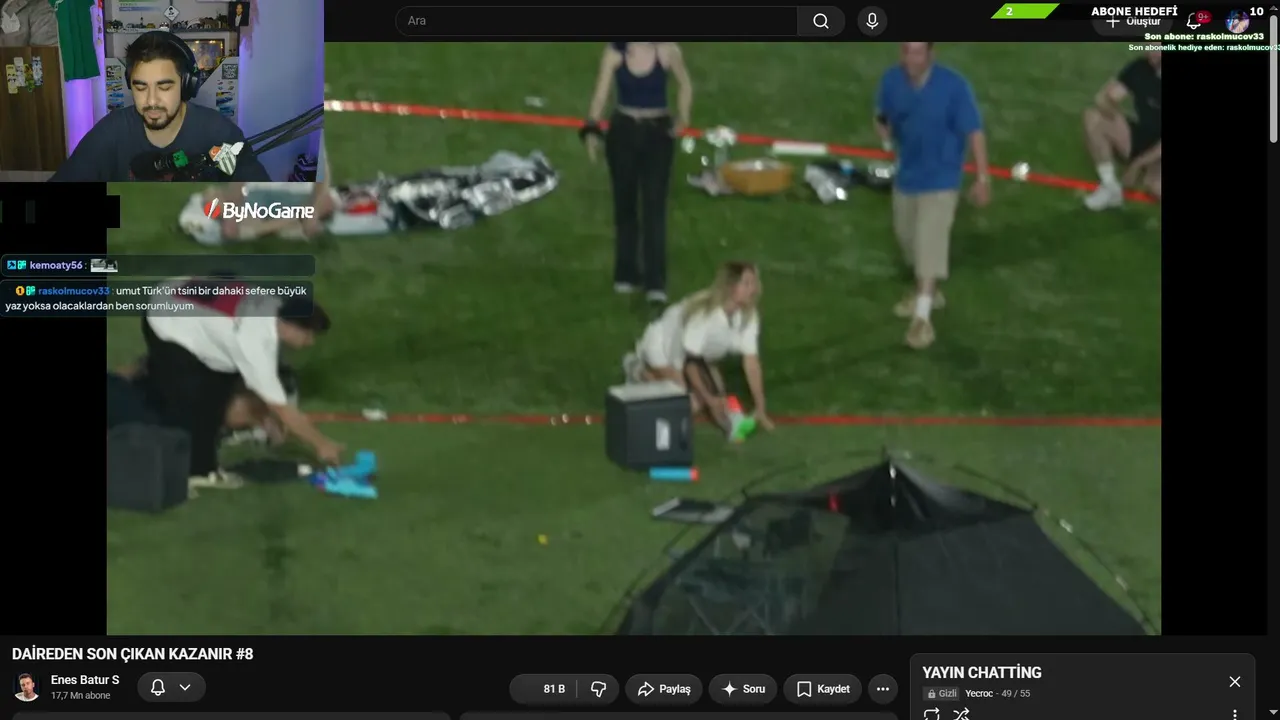Open playlist options three-dot menu
This screenshot has height=720, width=1280.
tap(1235, 714)
